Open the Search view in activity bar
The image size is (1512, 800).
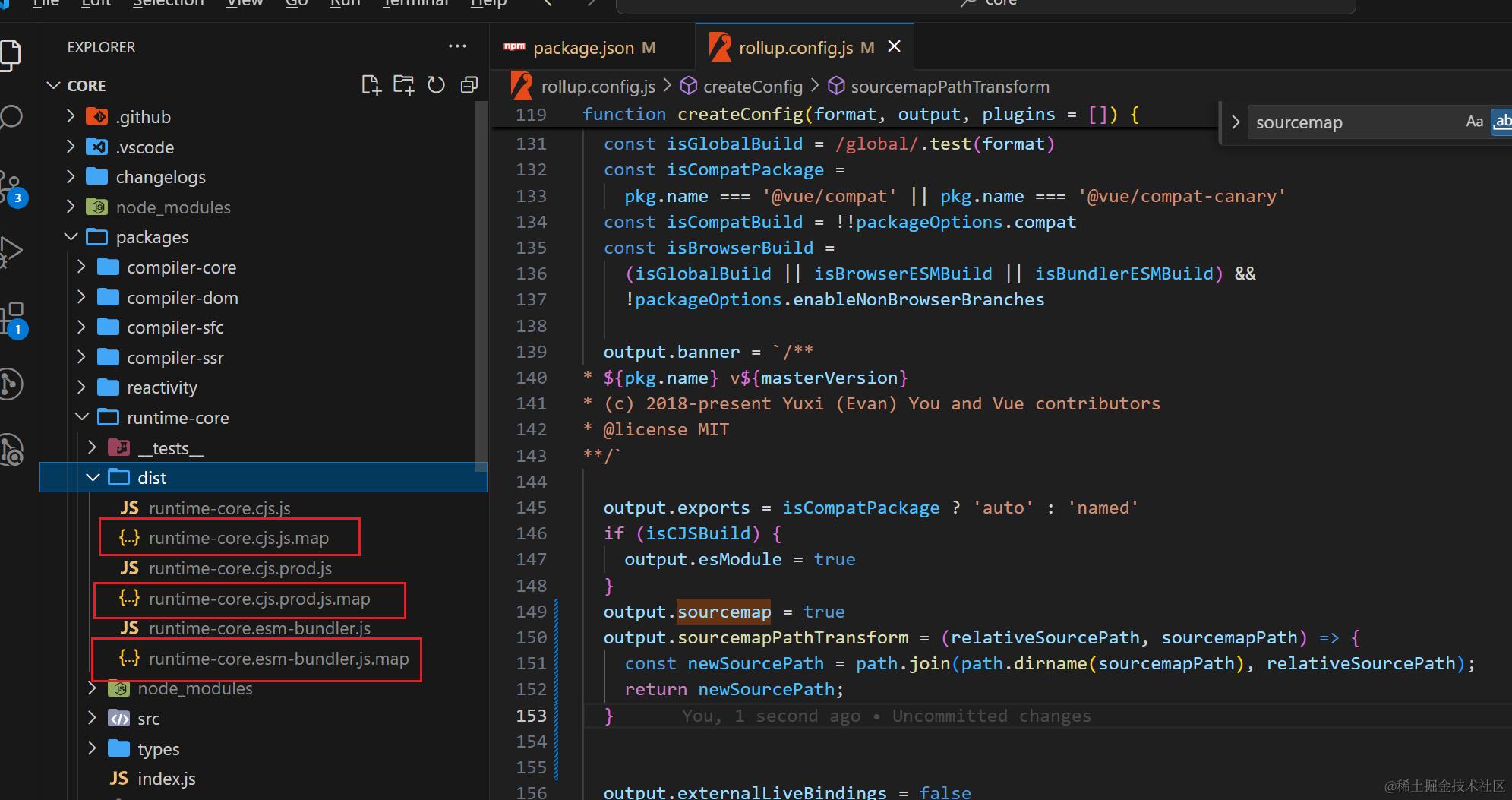pos(11,117)
